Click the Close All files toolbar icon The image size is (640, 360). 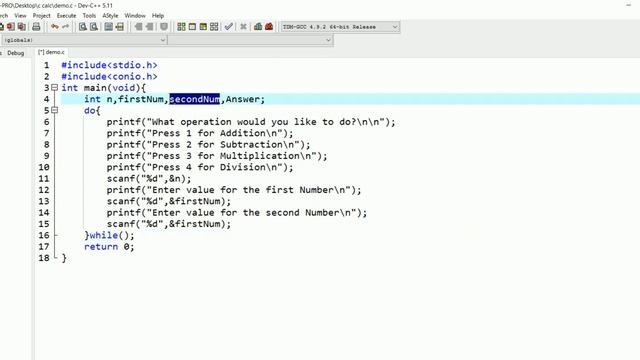click(x=22, y=27)
